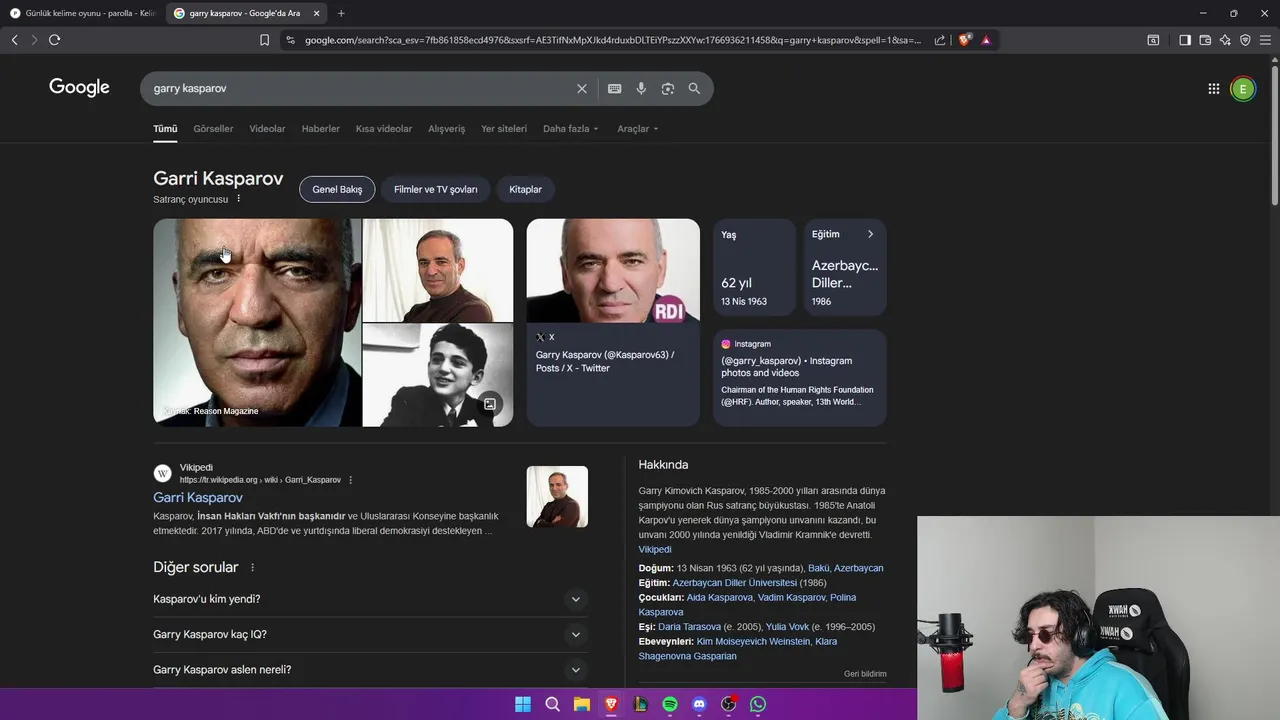This screenshot has width=1280, height=720.
Task: Open WhatsApp from the taskbar
Action: coord(758,704)
